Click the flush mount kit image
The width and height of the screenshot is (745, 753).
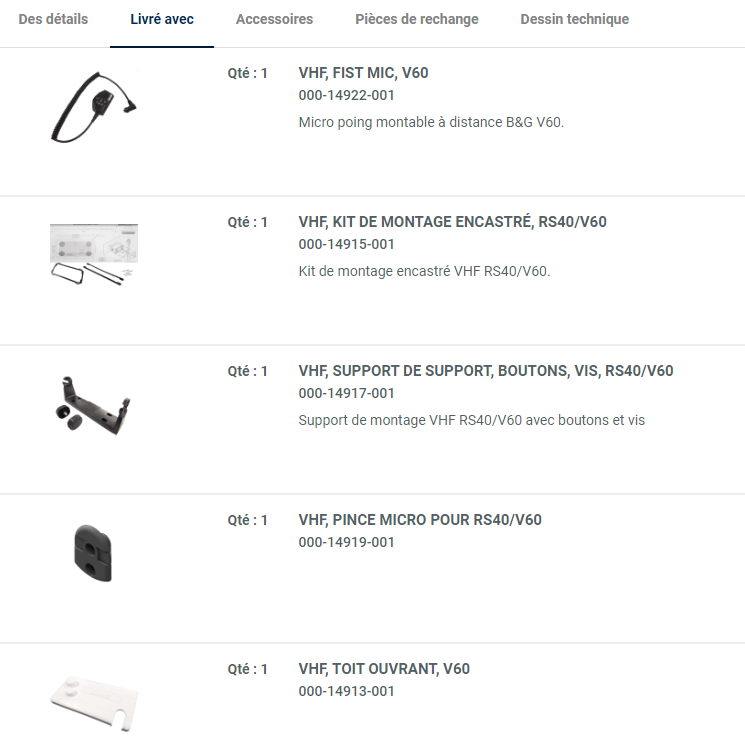[93, 251]
